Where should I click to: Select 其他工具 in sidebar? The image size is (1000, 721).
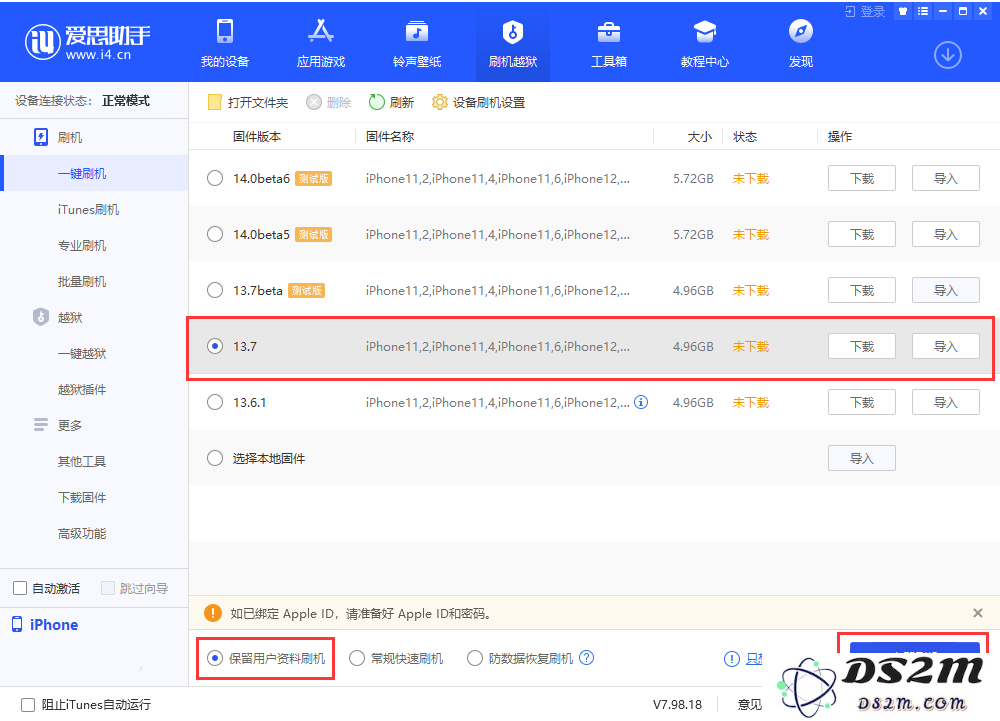[82, 461]
